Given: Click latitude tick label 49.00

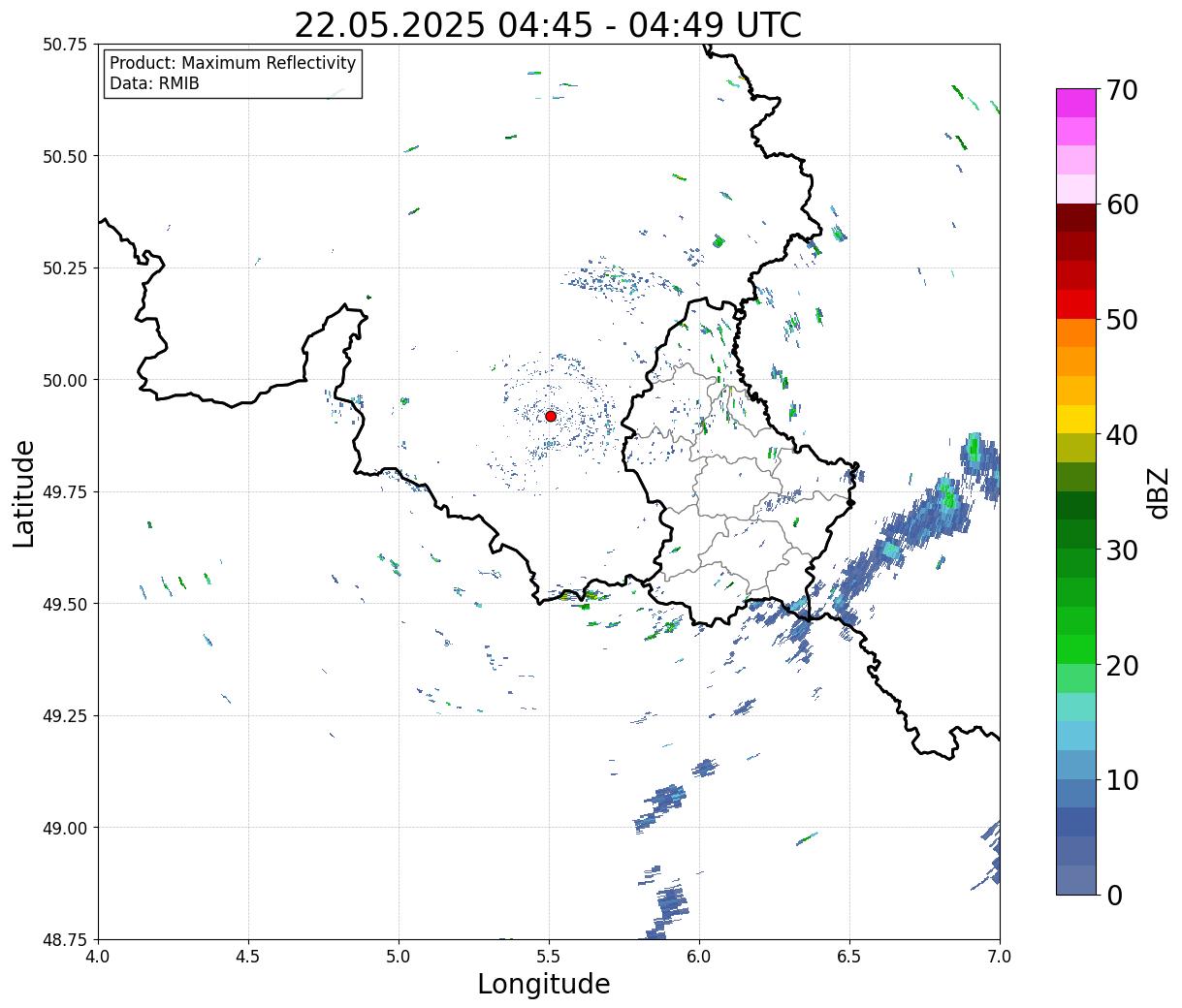Looking at the screenshot, I should point(65,828).
